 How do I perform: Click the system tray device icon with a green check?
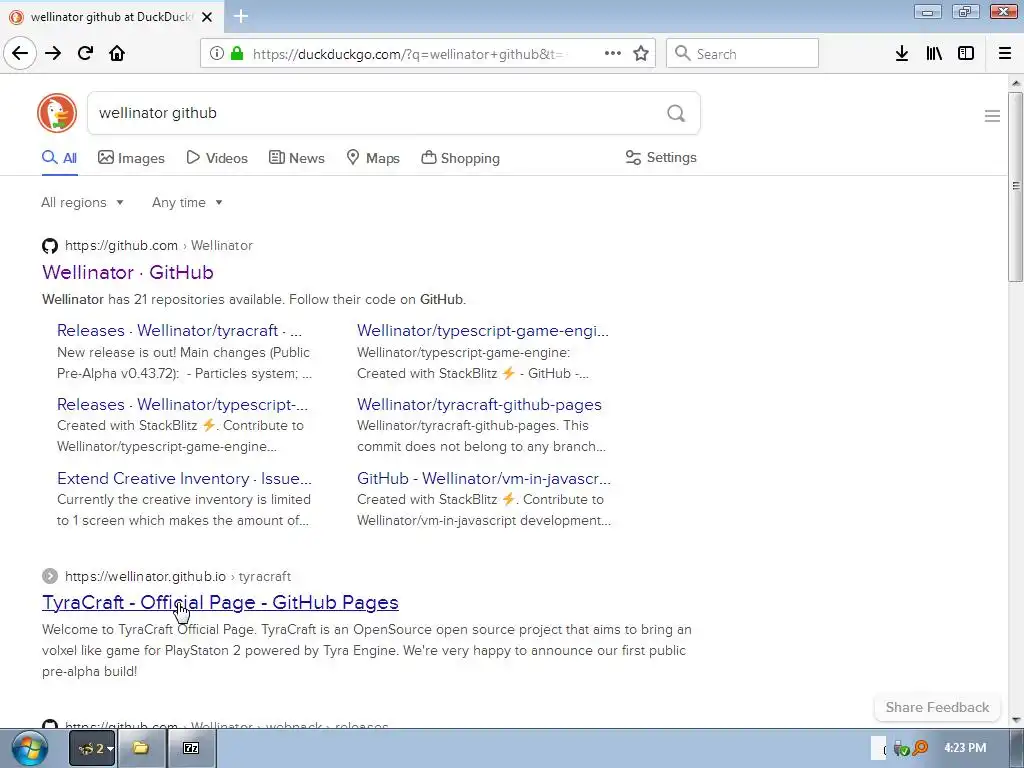pyautogui.click(x=901, y=748)
